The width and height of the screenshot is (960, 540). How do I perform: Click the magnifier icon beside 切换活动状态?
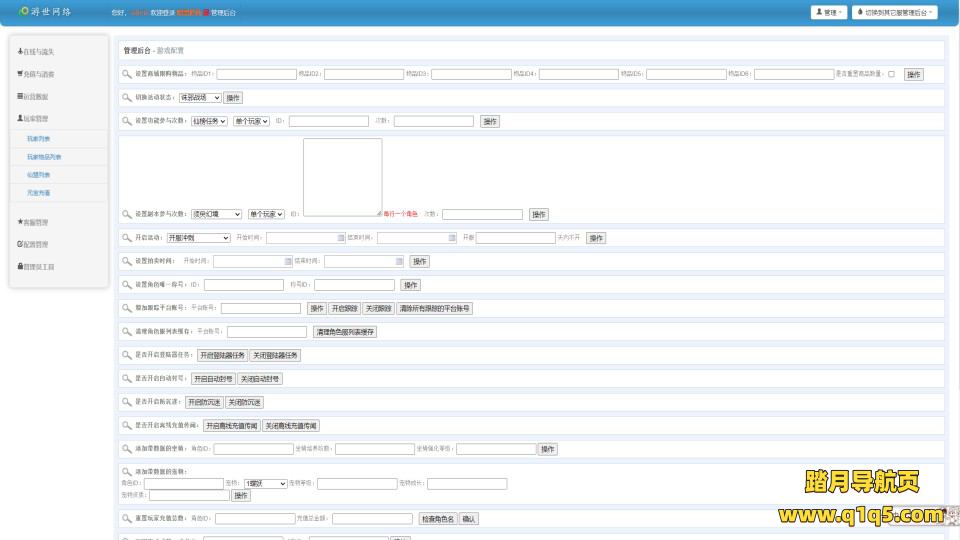click(x=126, y=98)
